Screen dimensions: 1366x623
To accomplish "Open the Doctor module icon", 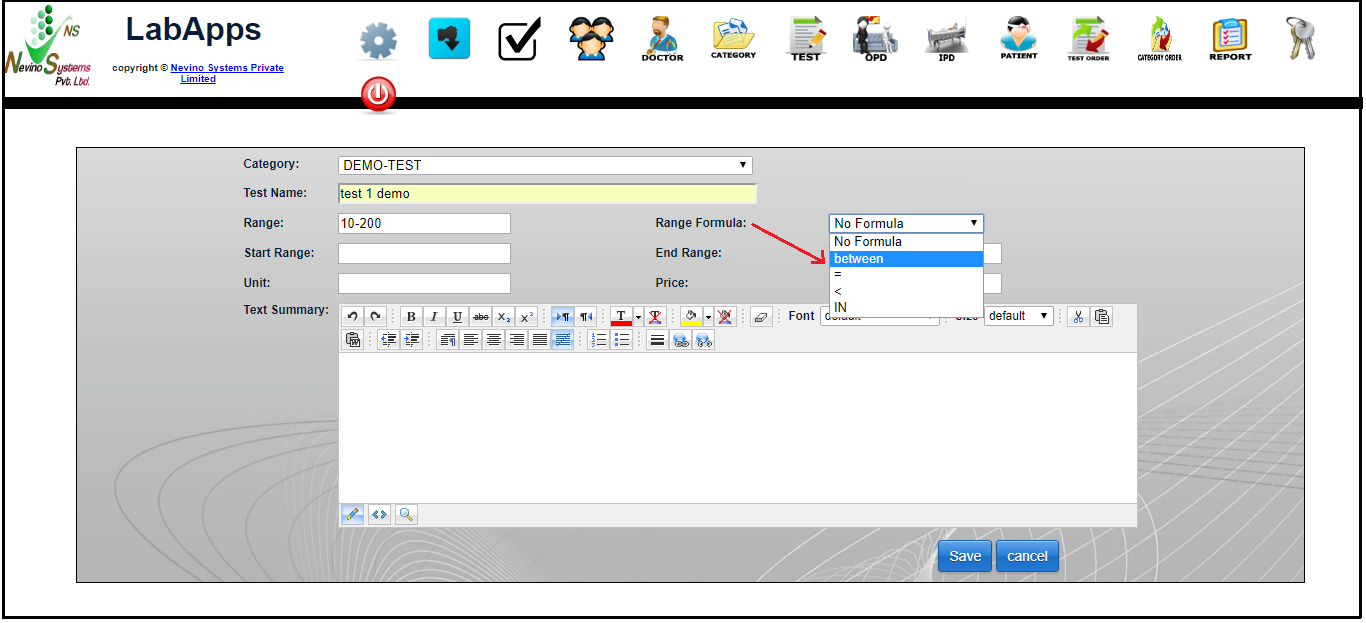I will pos(662,40).
